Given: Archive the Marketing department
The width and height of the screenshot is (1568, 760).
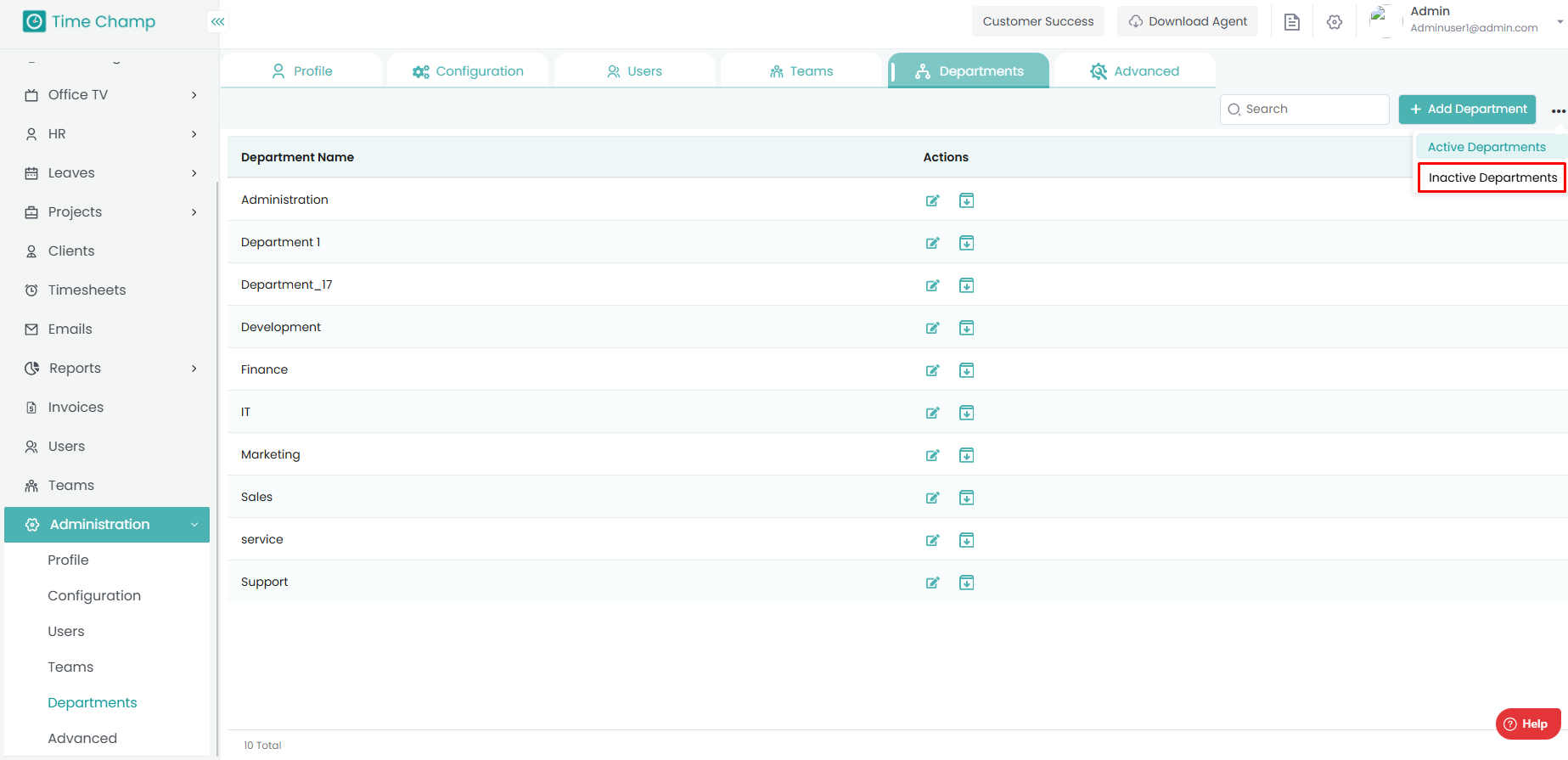Looking at the screenshot, I should tap(966, 455).
